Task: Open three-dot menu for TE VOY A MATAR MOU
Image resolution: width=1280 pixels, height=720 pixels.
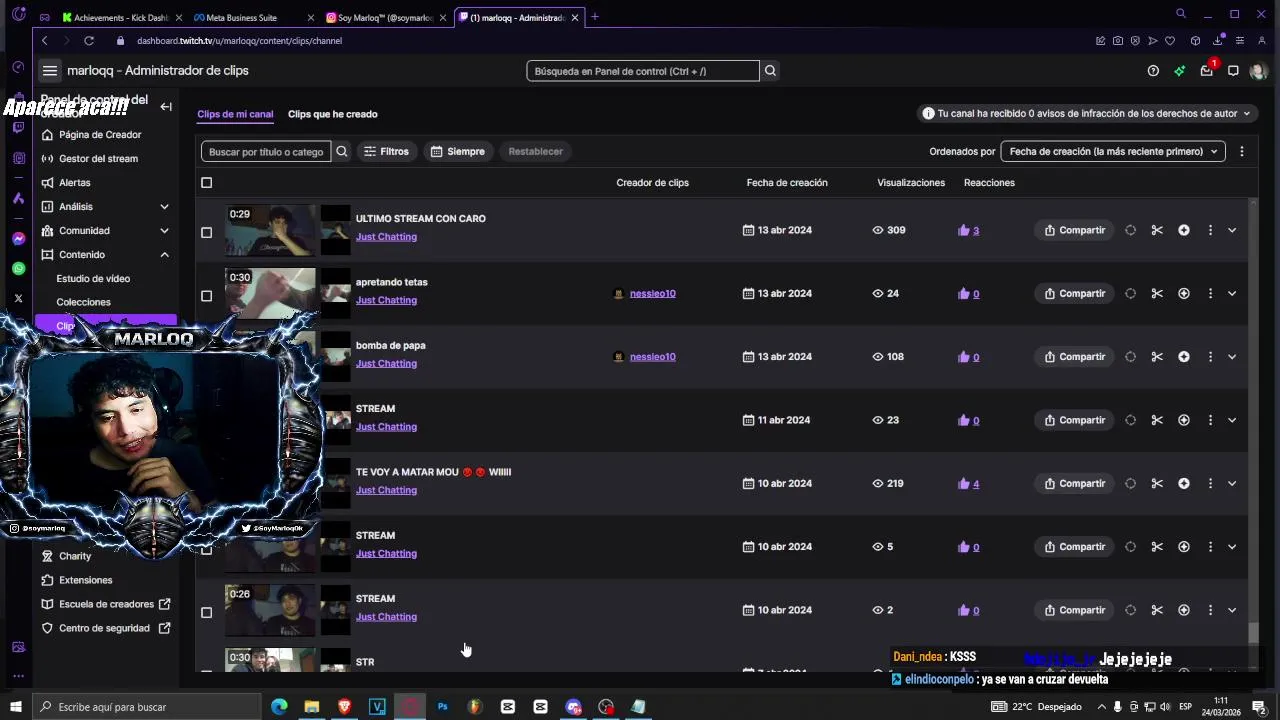Action: coord(1210,483)
